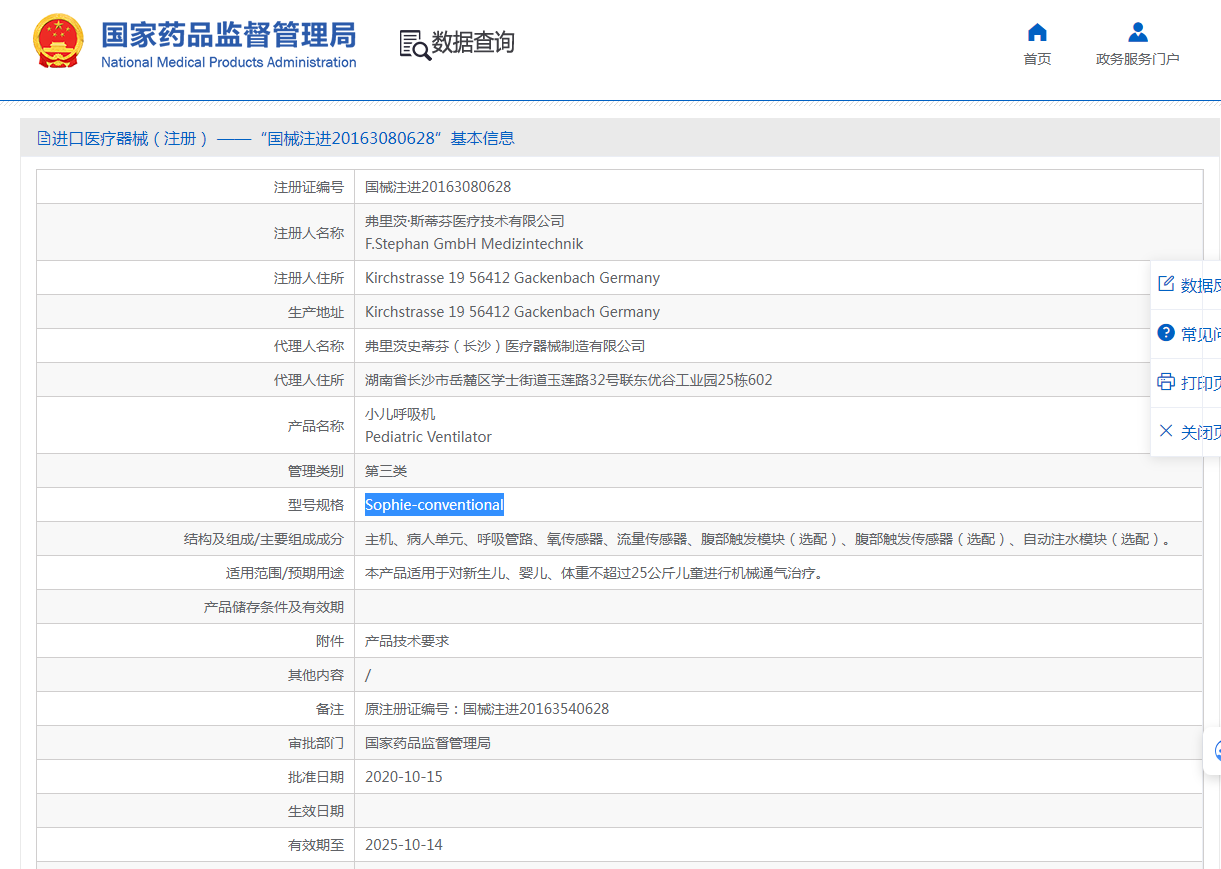
Task: Click the printer icon in side panel
Action: (1165, 382)
